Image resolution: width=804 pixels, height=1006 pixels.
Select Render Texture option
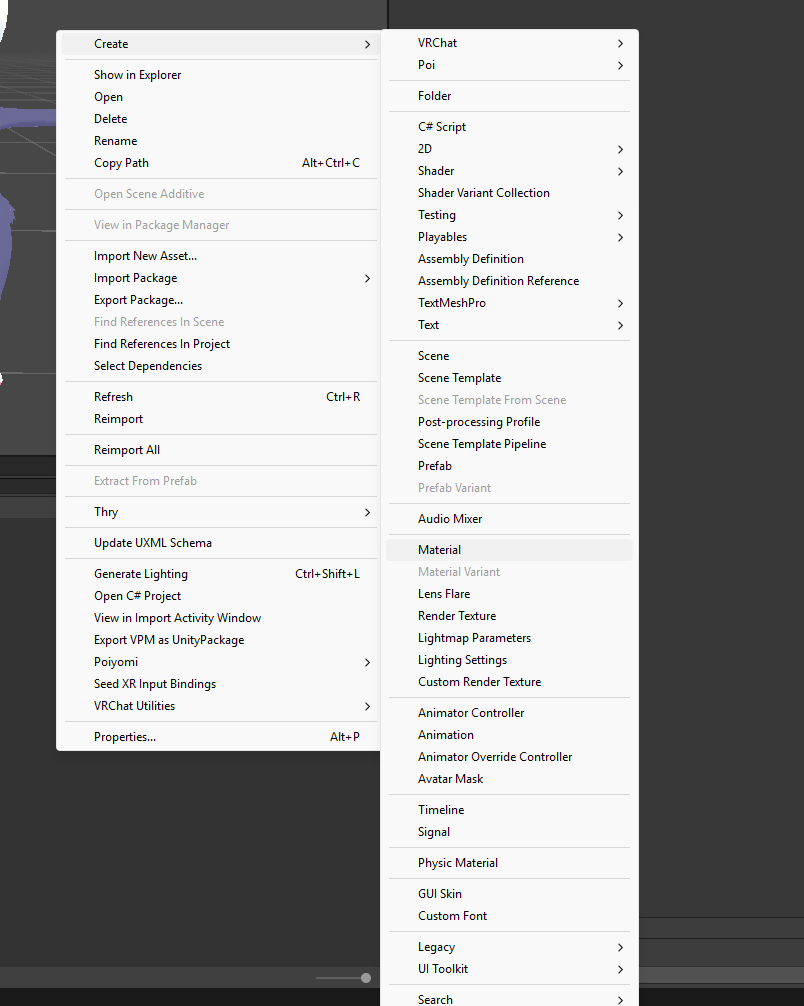point(457,616)
